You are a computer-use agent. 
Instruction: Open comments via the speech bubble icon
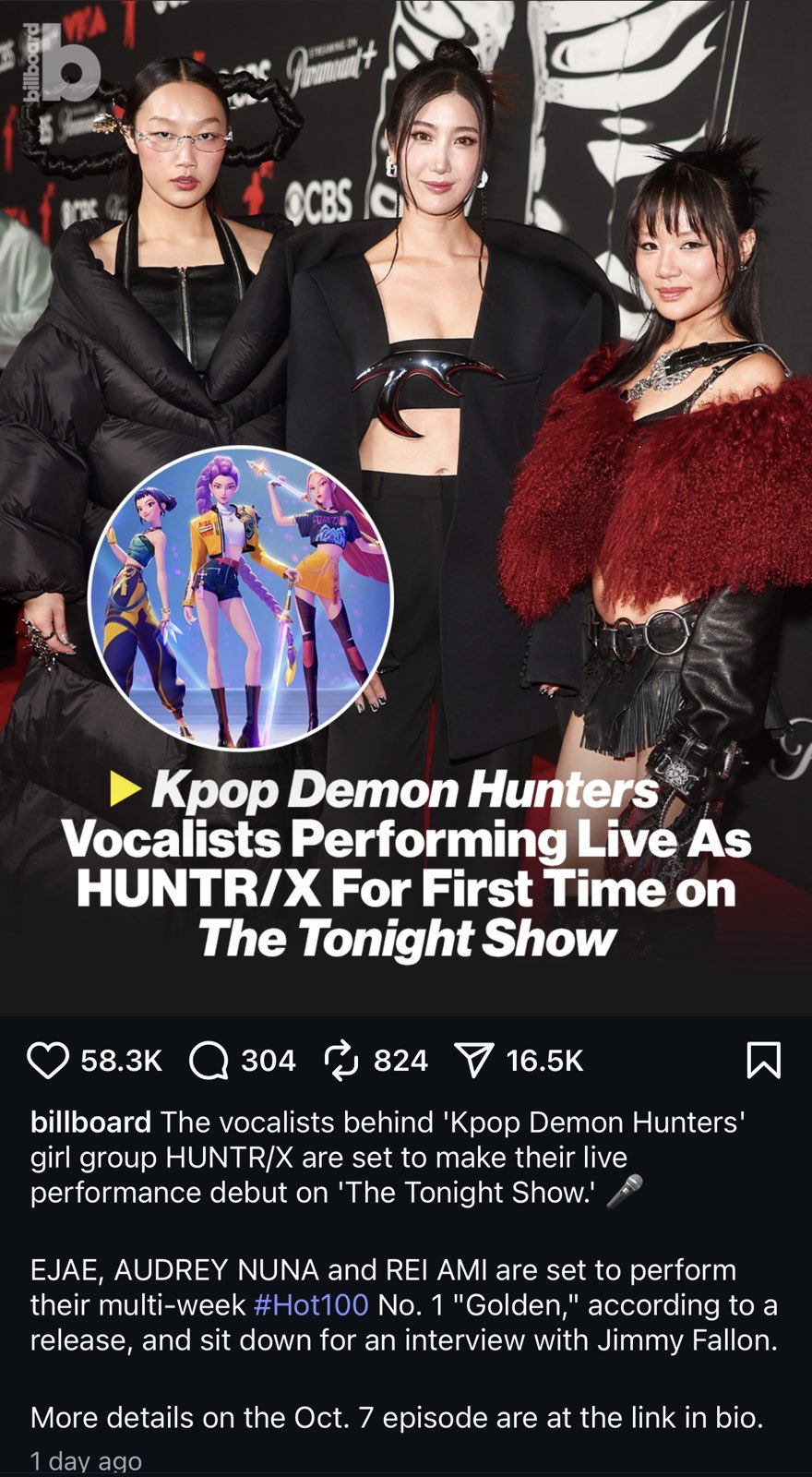click(x=209, y=1060)
